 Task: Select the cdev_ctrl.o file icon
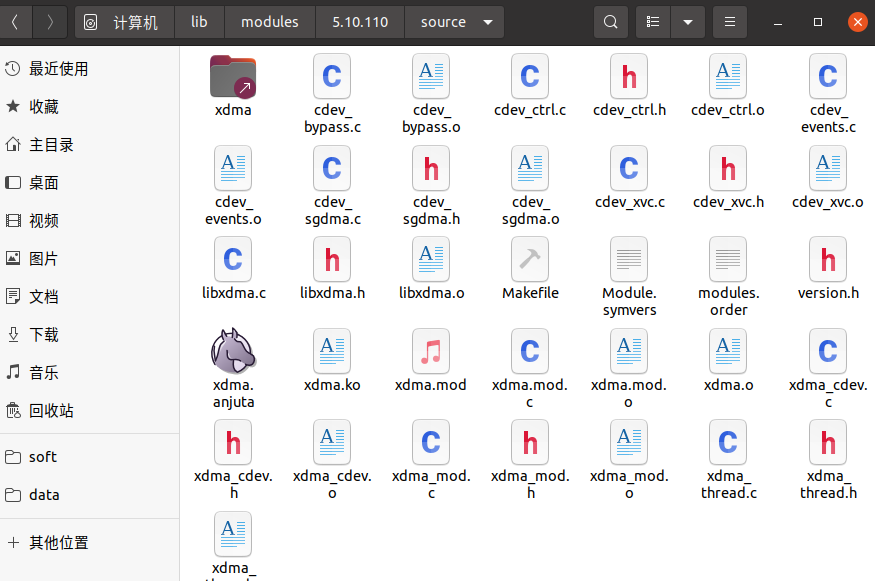pyautogui.click(x=728, y=76)
